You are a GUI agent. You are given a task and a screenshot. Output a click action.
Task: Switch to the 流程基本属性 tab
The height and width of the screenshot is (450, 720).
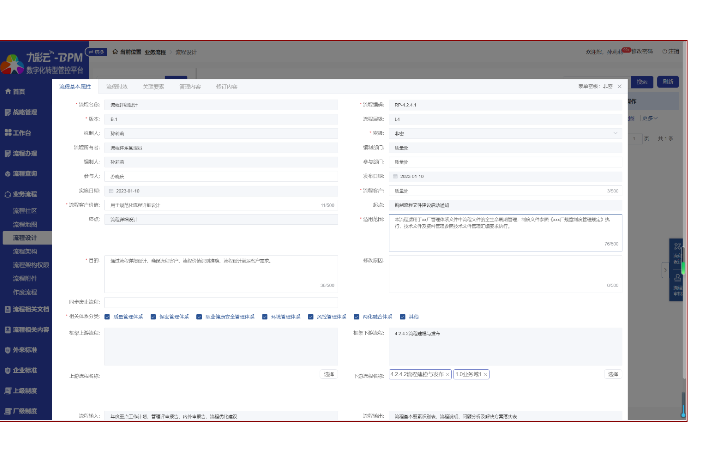75,86
